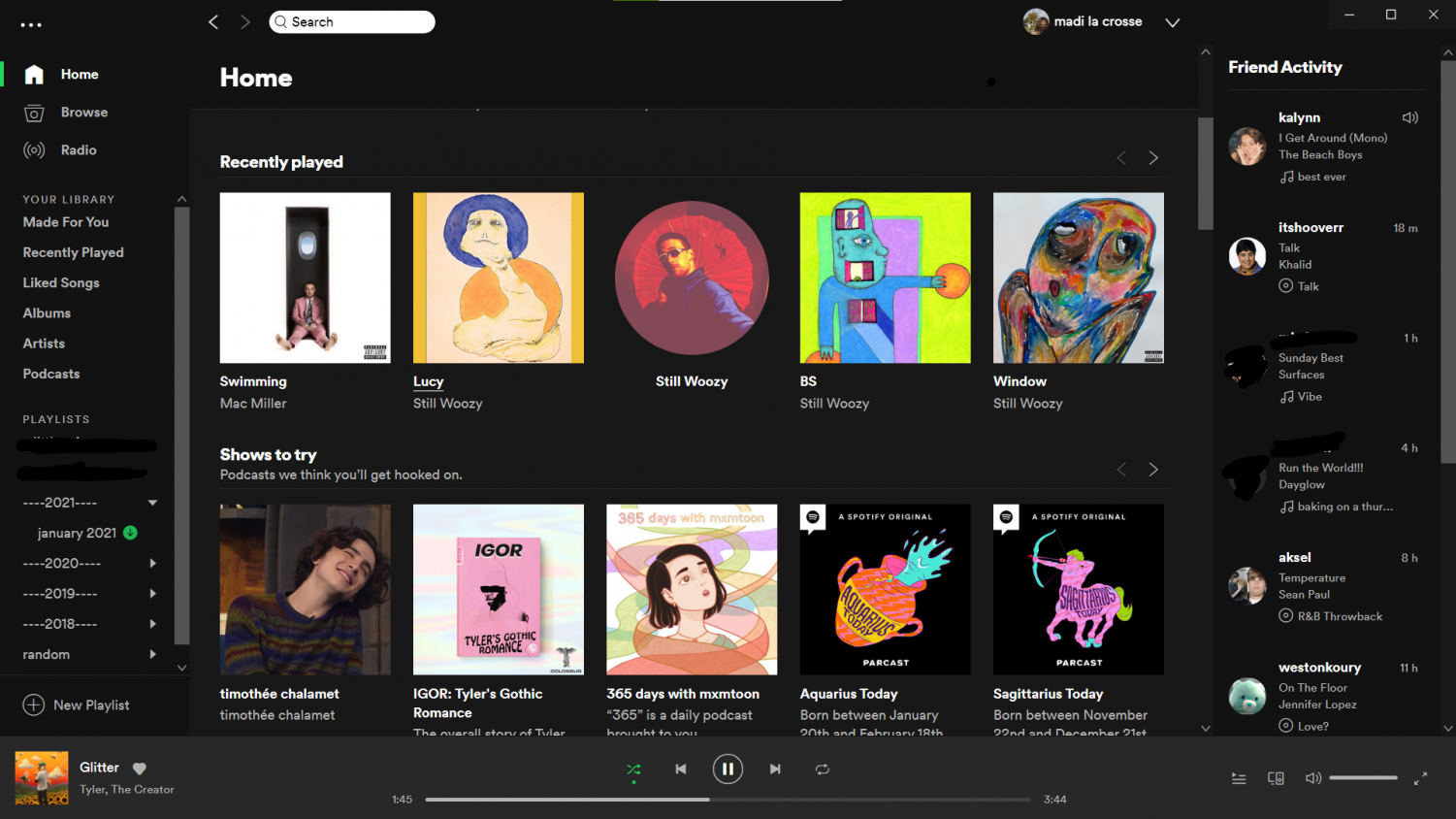Viewport: 1456px width, 819px height.
Task: Open Podcasts in library
Action: coord(51,374)
